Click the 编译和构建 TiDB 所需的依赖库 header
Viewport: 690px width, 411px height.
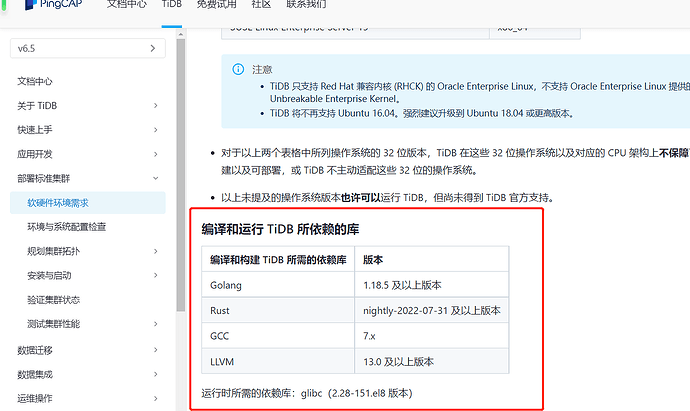(278, 260)
